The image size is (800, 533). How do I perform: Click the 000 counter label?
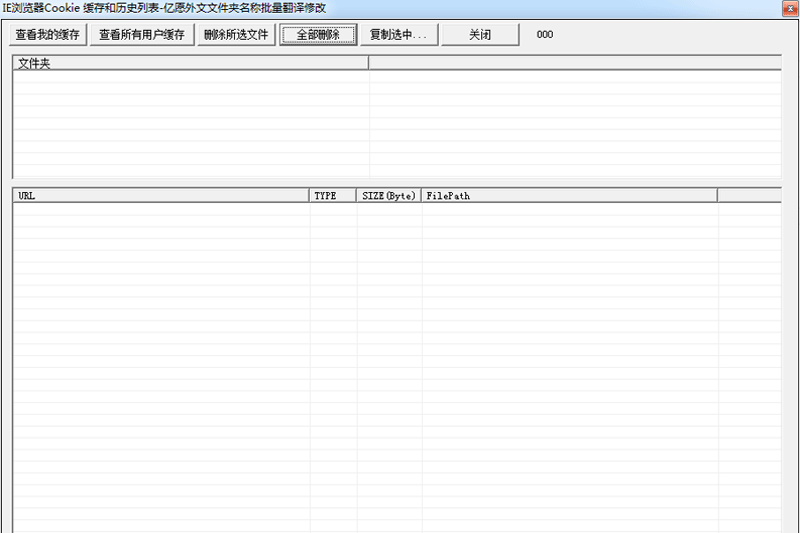[545, 35]
